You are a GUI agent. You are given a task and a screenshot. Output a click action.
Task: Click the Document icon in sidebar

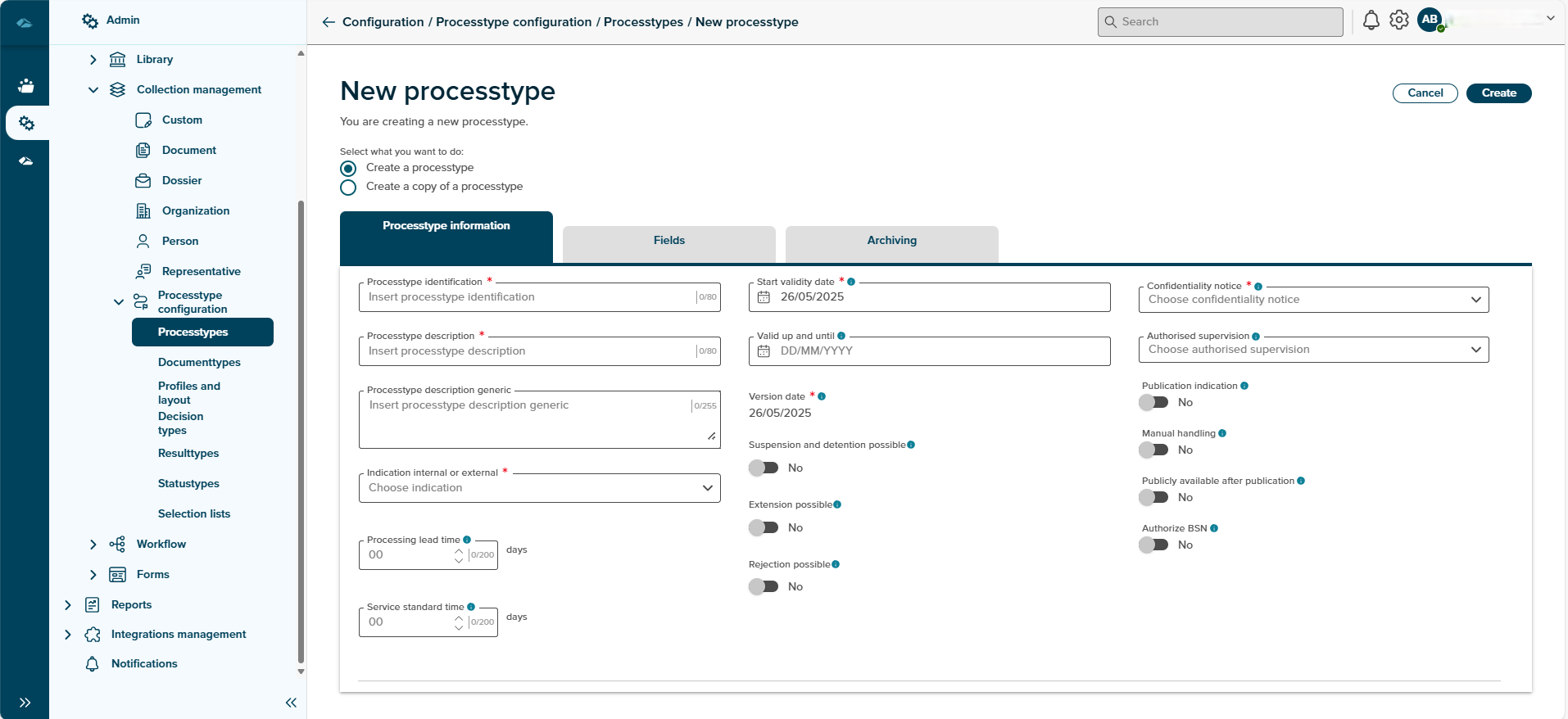click(143, 150)
